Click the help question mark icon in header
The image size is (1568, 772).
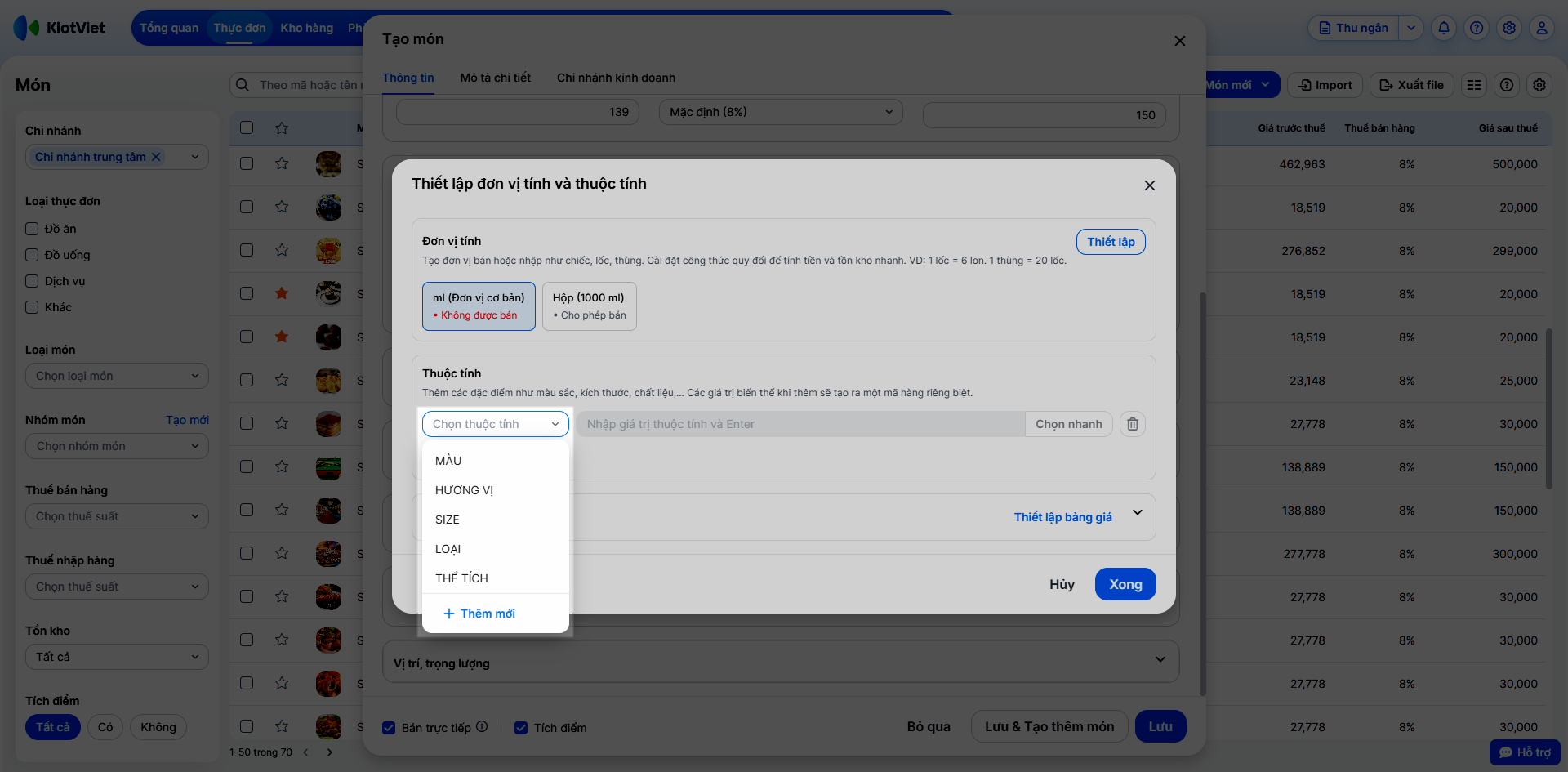(x=1477, y=28)
